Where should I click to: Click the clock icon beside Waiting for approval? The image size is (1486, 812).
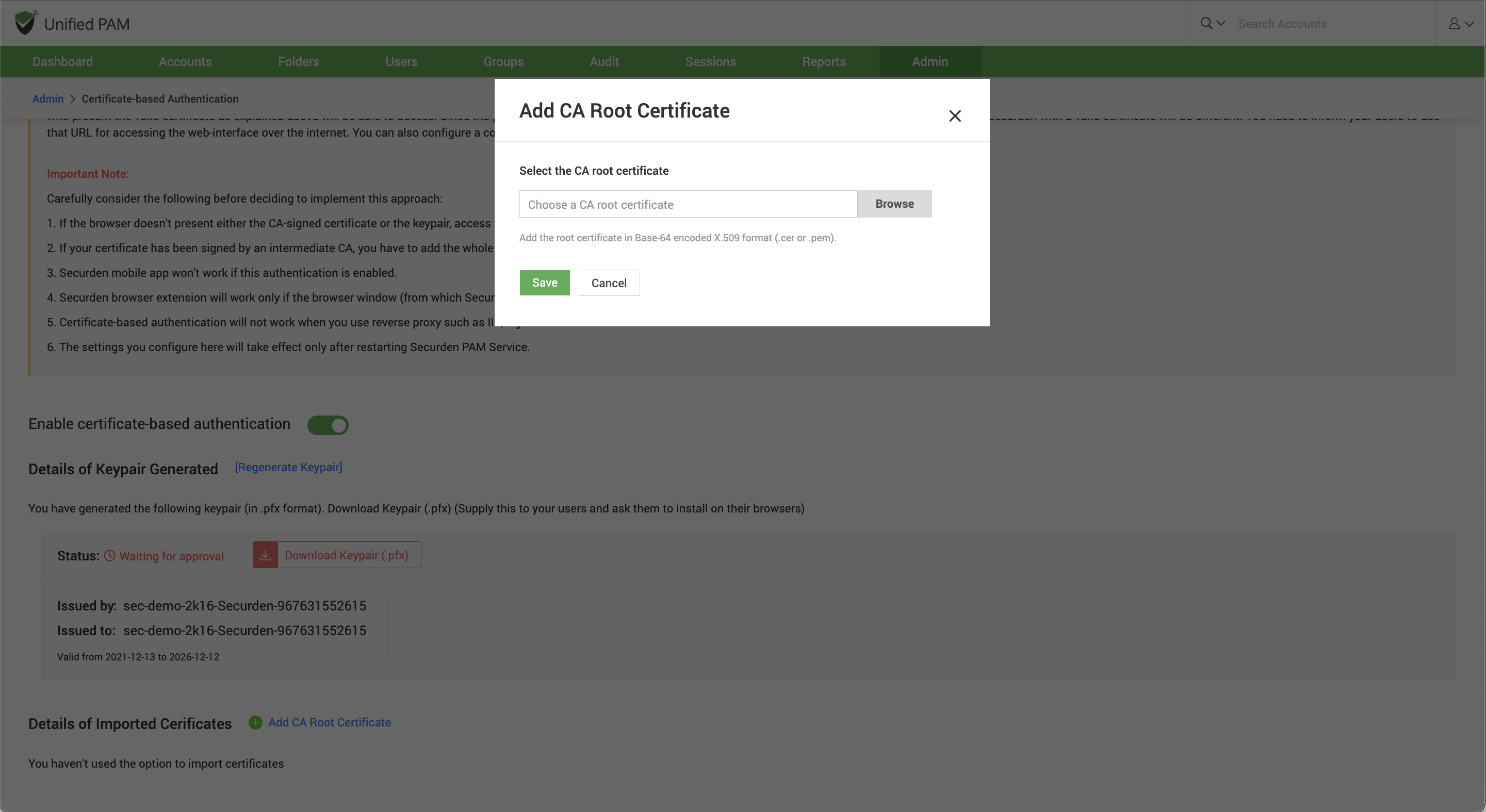[x=109, y=556]
